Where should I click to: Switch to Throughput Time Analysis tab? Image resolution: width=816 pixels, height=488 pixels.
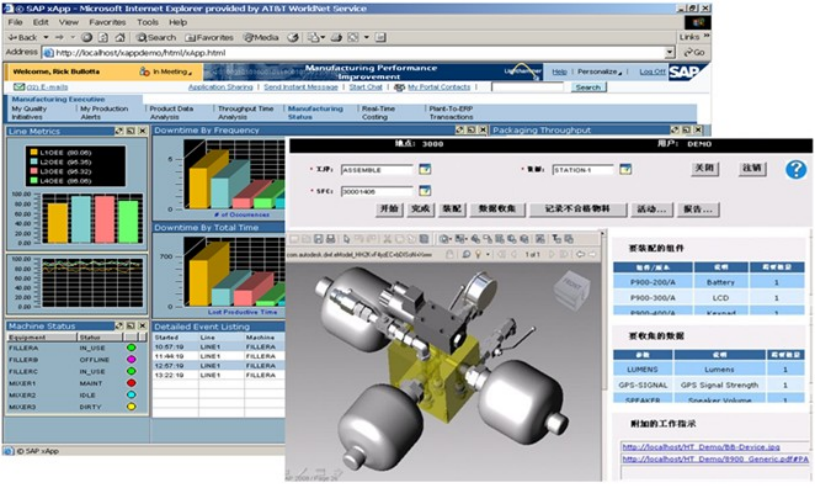pyautogui.click(x=245, y=112)
